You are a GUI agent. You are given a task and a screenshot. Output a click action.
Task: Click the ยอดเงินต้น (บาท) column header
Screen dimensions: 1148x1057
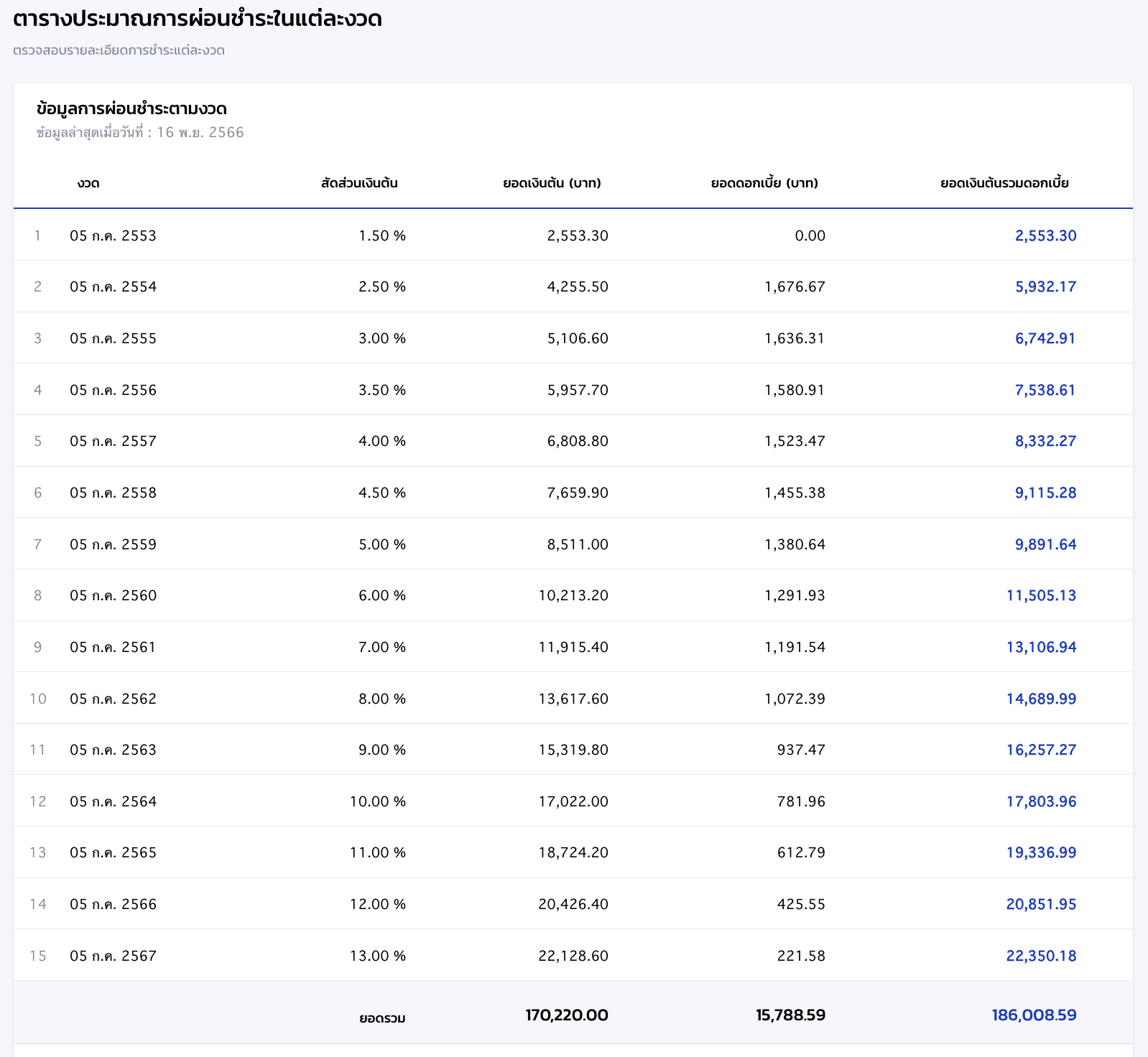click(552, 183)
